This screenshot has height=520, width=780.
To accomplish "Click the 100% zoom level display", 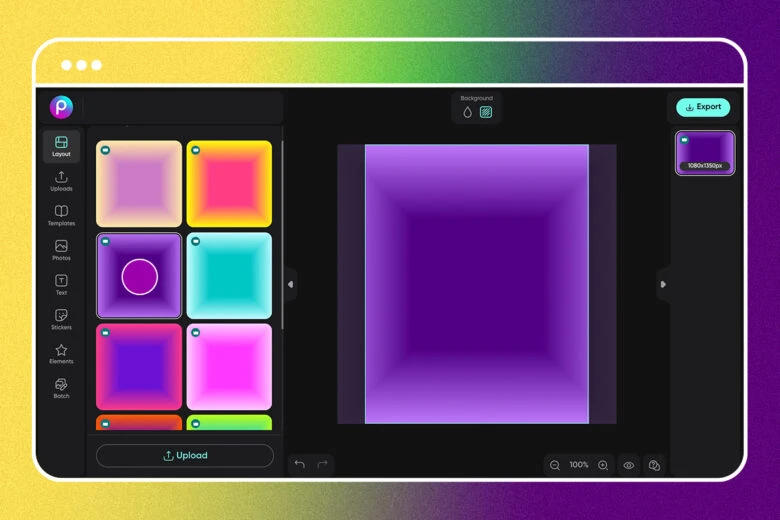I will pos(579,465).
